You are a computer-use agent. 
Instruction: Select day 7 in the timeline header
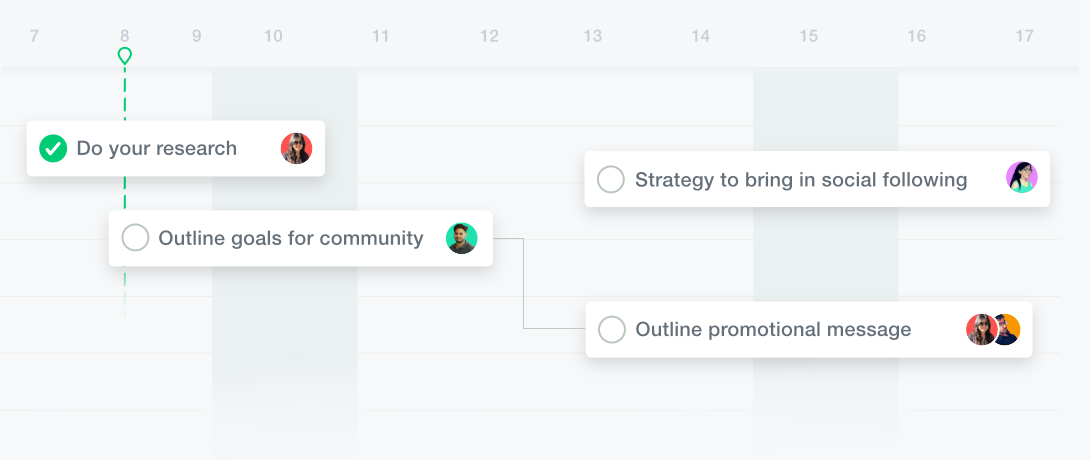click(34, 37)
